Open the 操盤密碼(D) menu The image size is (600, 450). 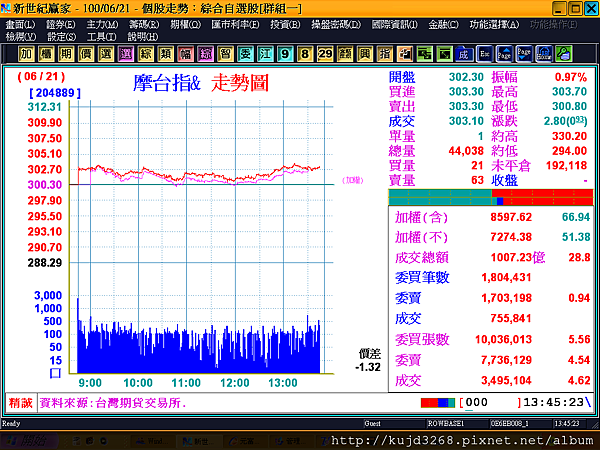click(336, 25)
